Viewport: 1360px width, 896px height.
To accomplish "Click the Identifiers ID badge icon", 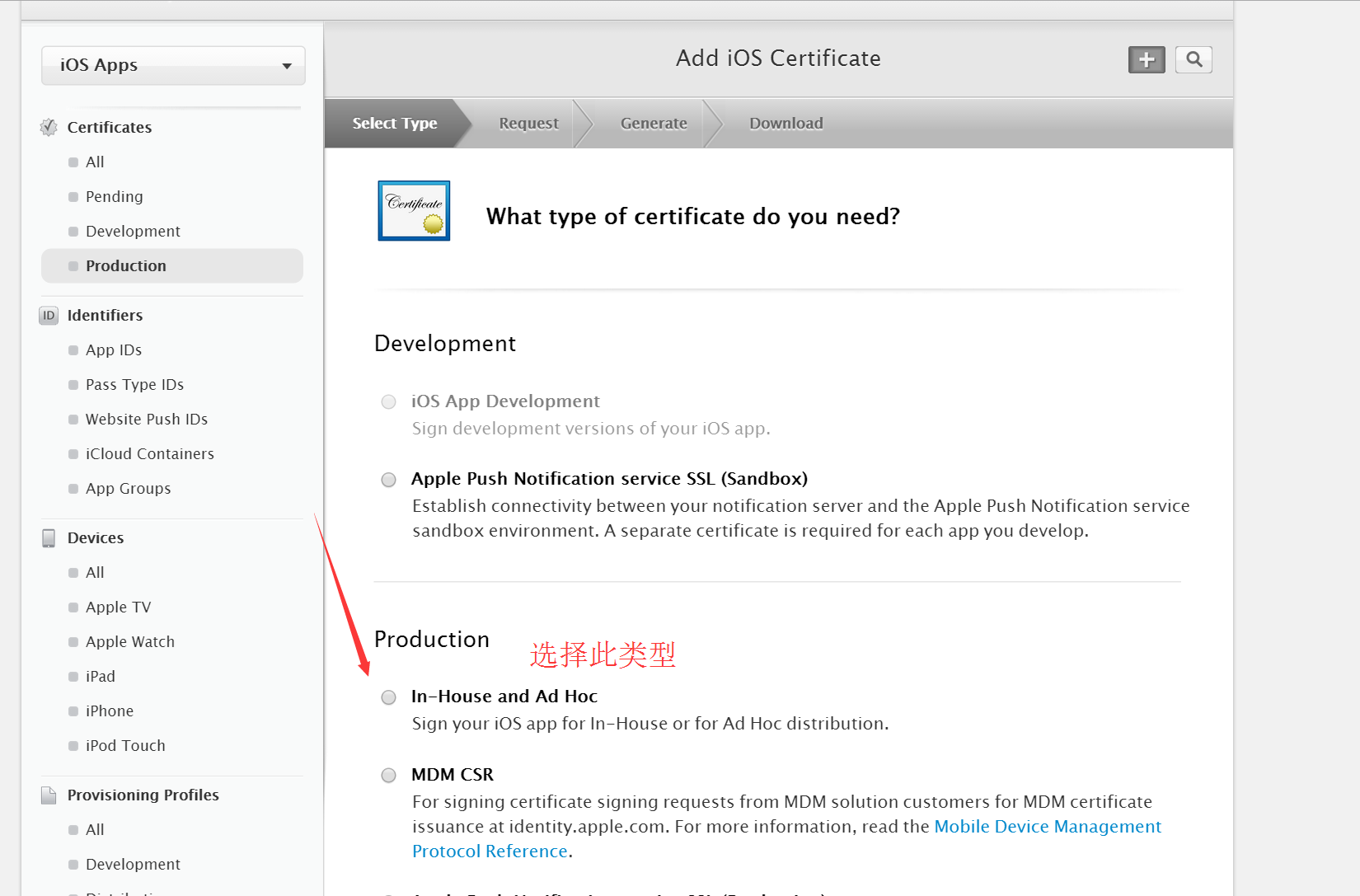I will pyautogui.click(x=49, y=316).
